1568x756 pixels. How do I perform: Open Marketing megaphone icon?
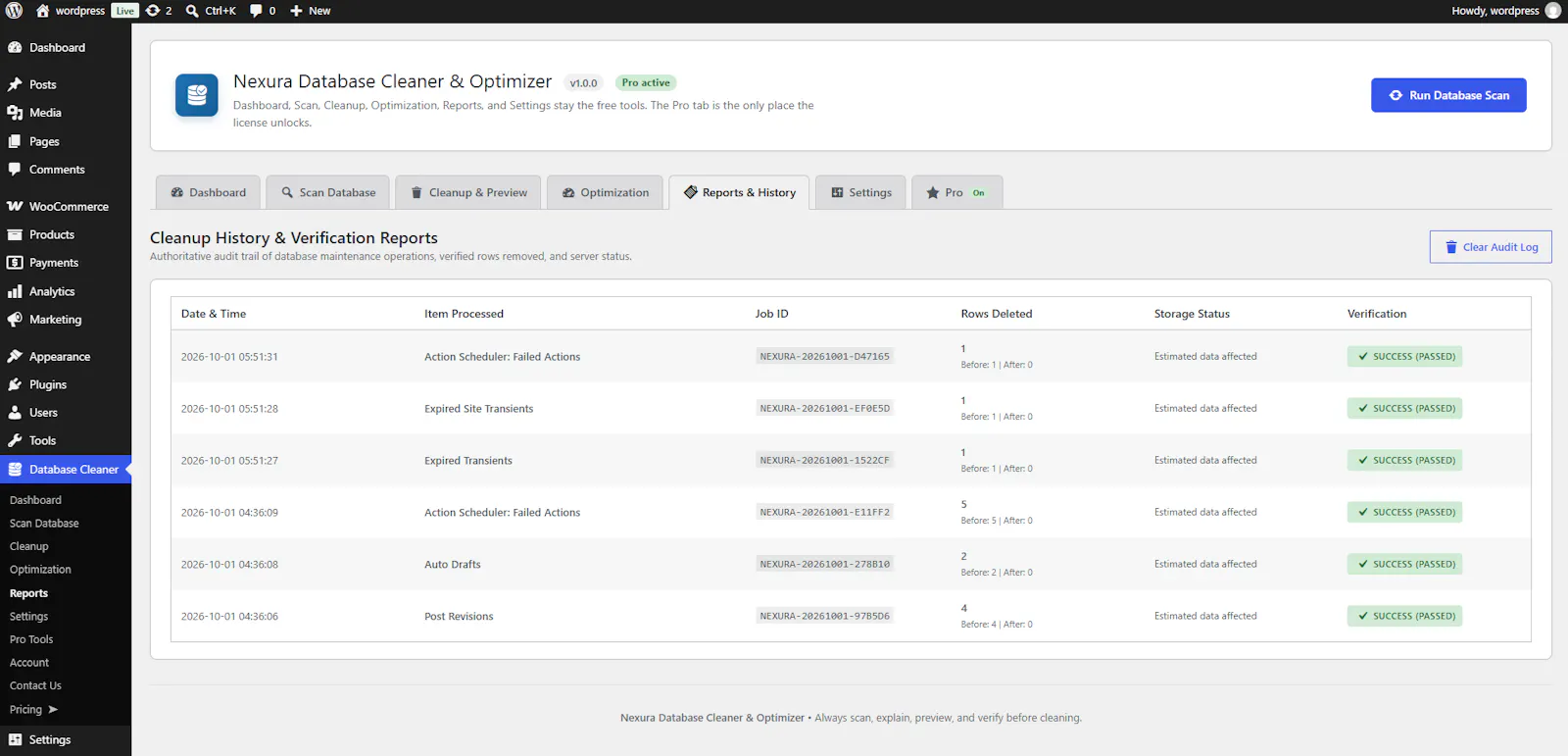[15, 320]
